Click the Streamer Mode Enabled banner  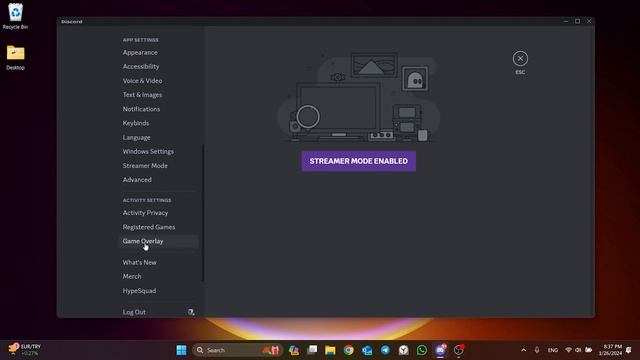coord(358,161)
